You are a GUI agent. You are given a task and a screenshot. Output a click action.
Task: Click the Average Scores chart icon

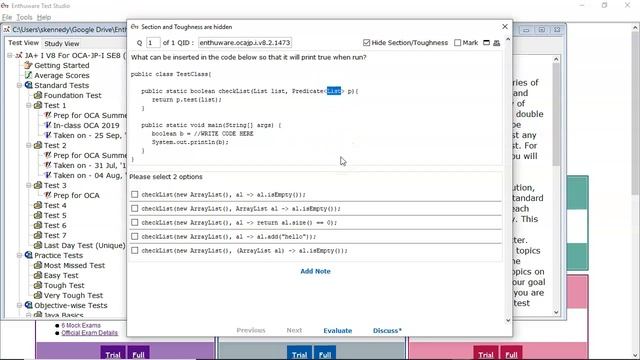tap(28, 75)
